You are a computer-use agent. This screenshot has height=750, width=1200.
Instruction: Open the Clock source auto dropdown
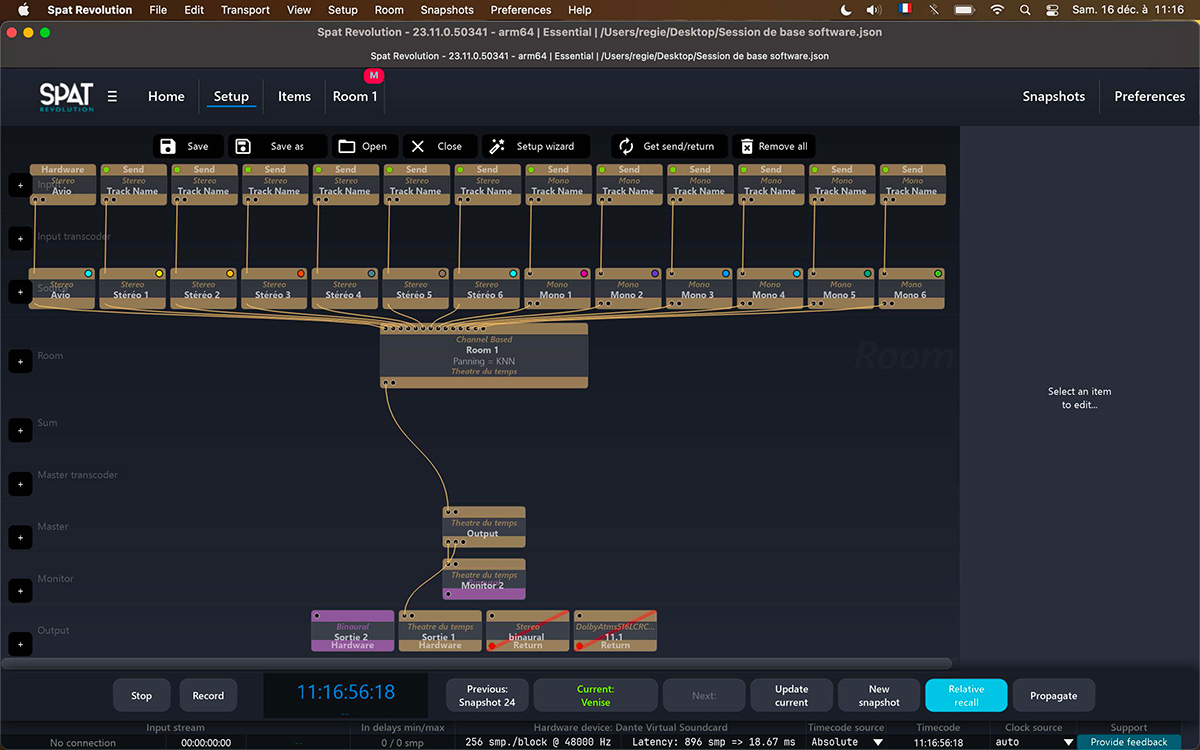tap(1034, 742)
